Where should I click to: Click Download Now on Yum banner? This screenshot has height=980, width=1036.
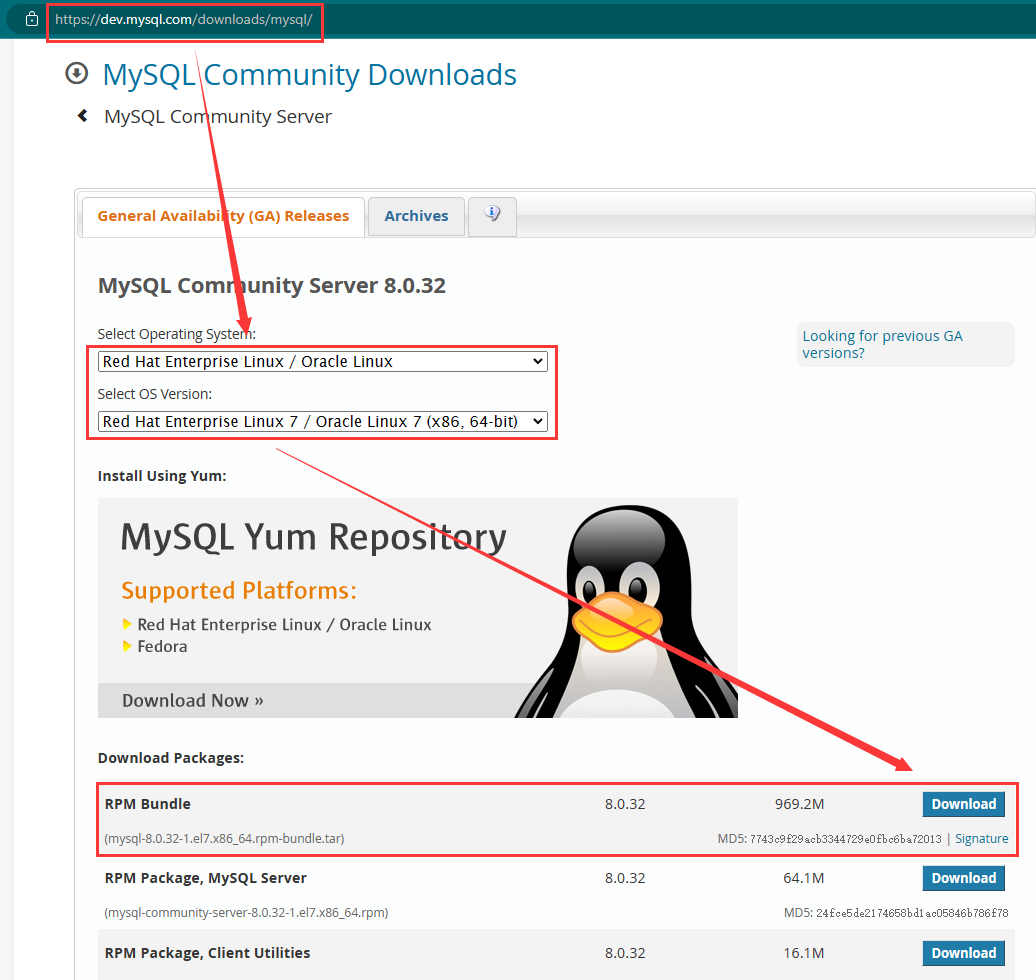click(x=193, y=700)
